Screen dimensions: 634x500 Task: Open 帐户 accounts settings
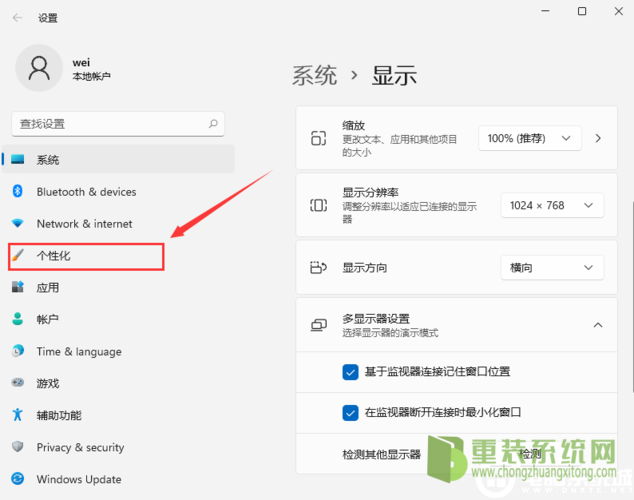tap(118, 319)
